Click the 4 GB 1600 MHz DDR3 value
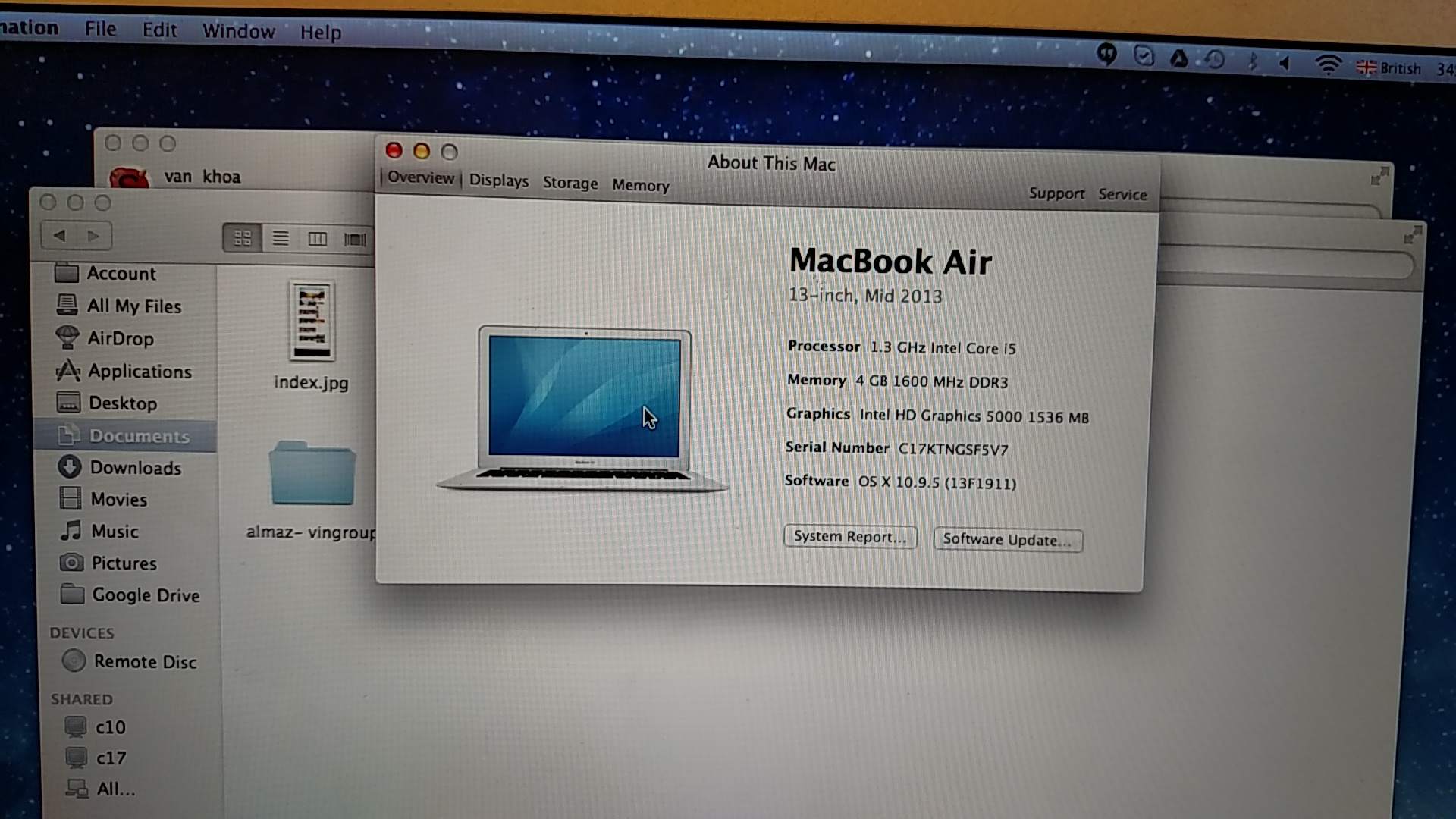 point(931,382)
